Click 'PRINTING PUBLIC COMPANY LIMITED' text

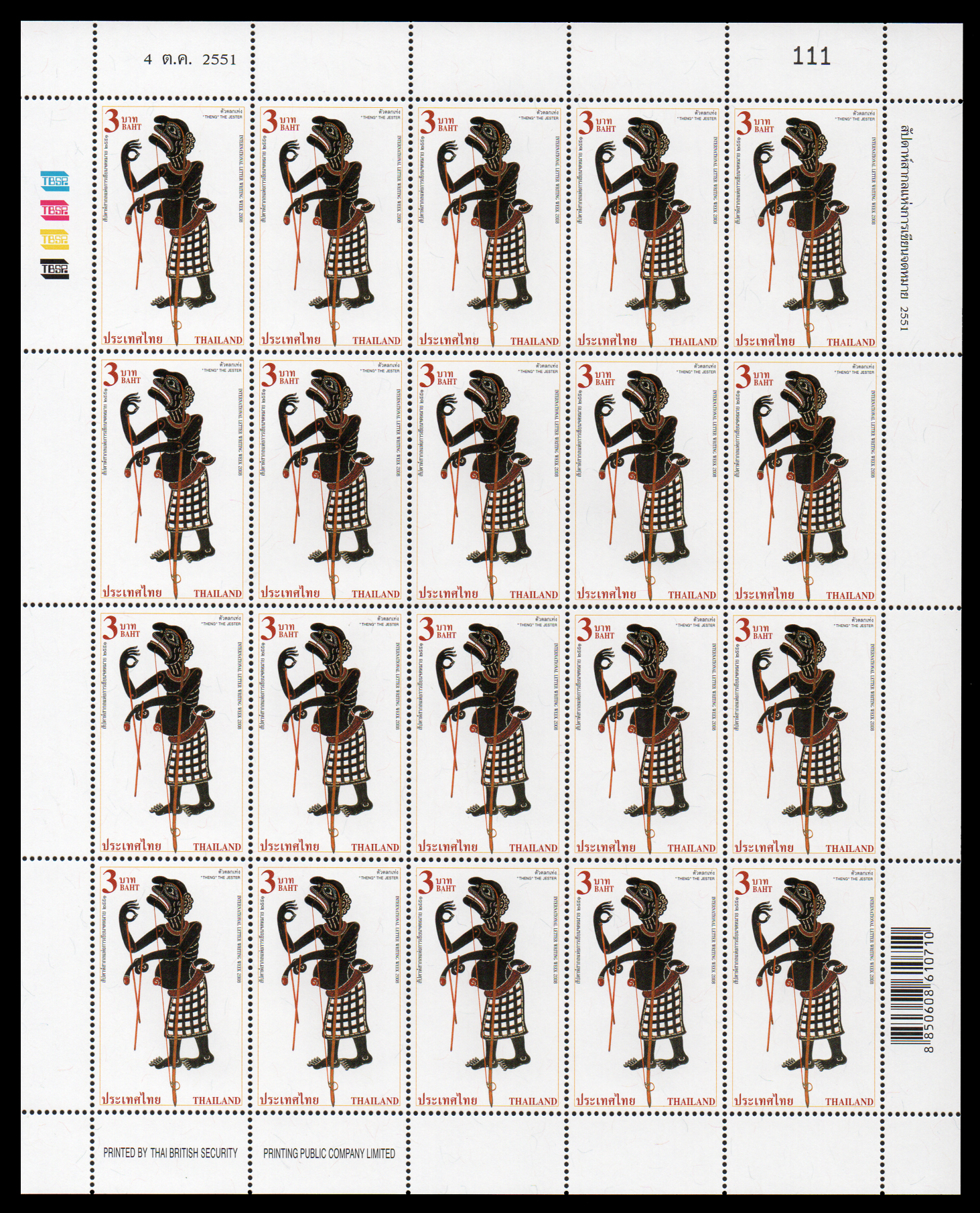329,1153
